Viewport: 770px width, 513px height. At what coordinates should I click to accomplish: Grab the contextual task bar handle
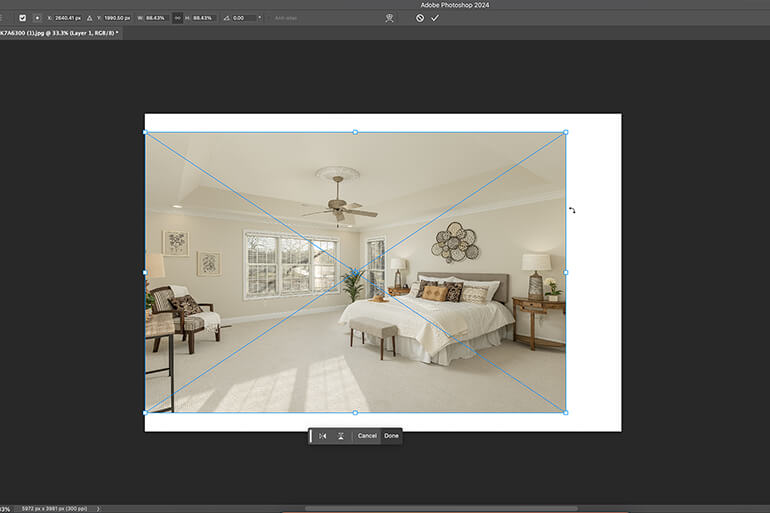(x=311, y=436)
